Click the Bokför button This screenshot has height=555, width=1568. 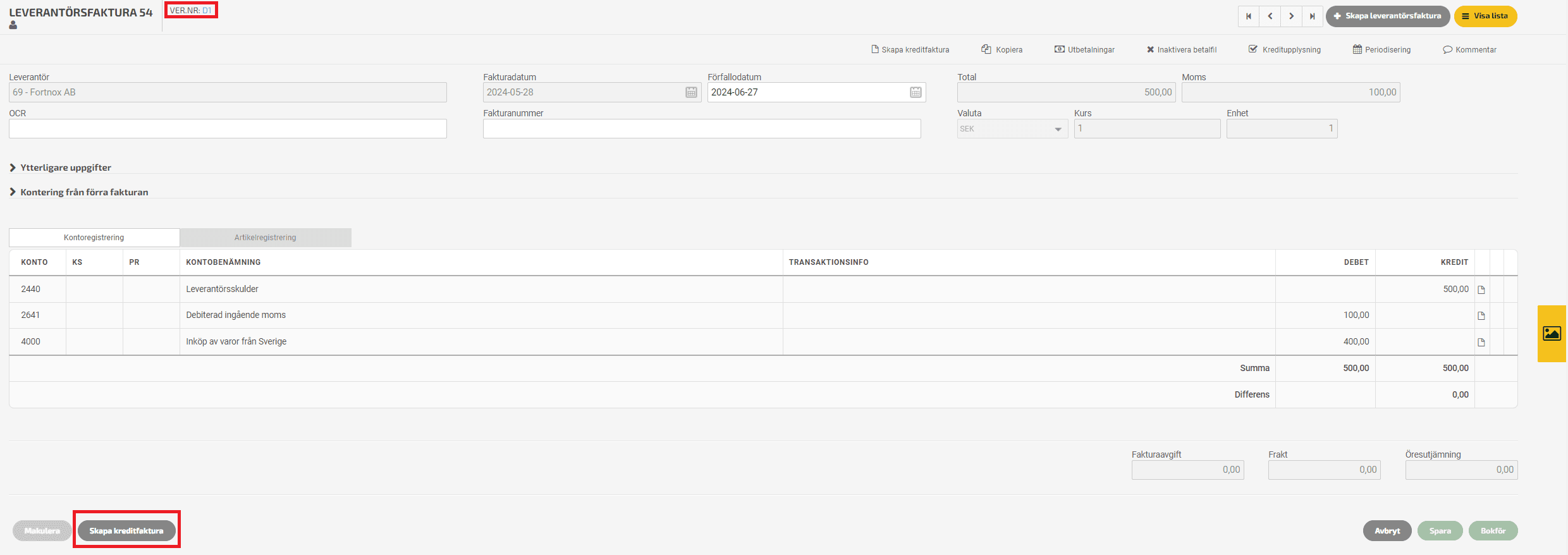1493,531
